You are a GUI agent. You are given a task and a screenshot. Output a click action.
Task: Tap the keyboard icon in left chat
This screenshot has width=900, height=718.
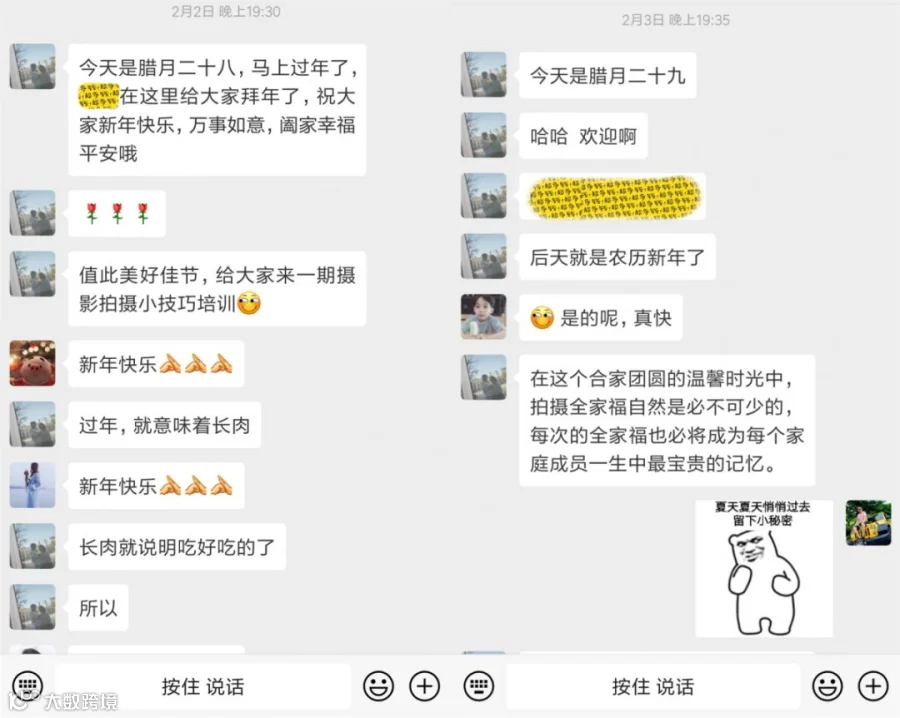pos(27,685)
